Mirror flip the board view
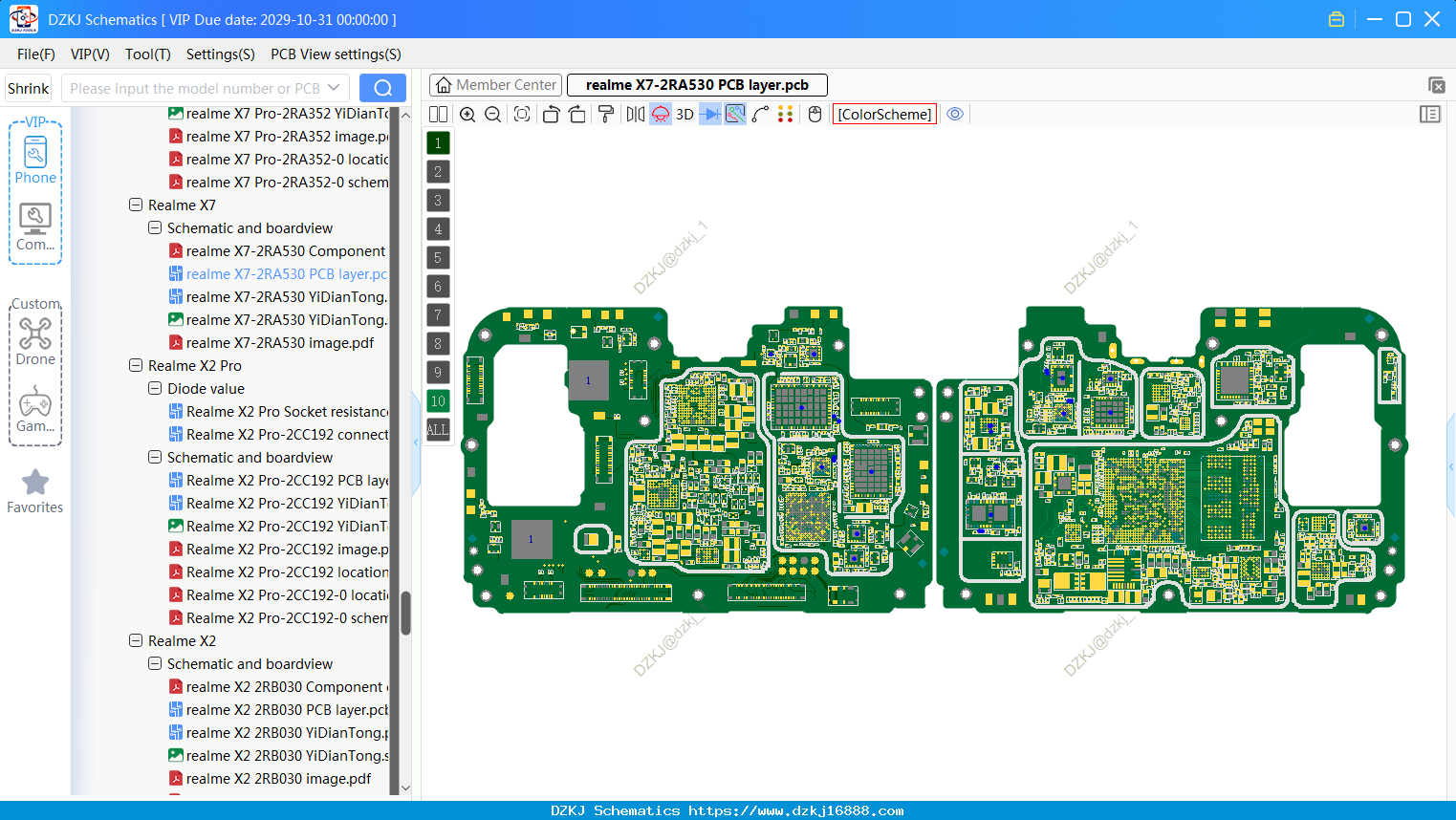 point(636,114)
